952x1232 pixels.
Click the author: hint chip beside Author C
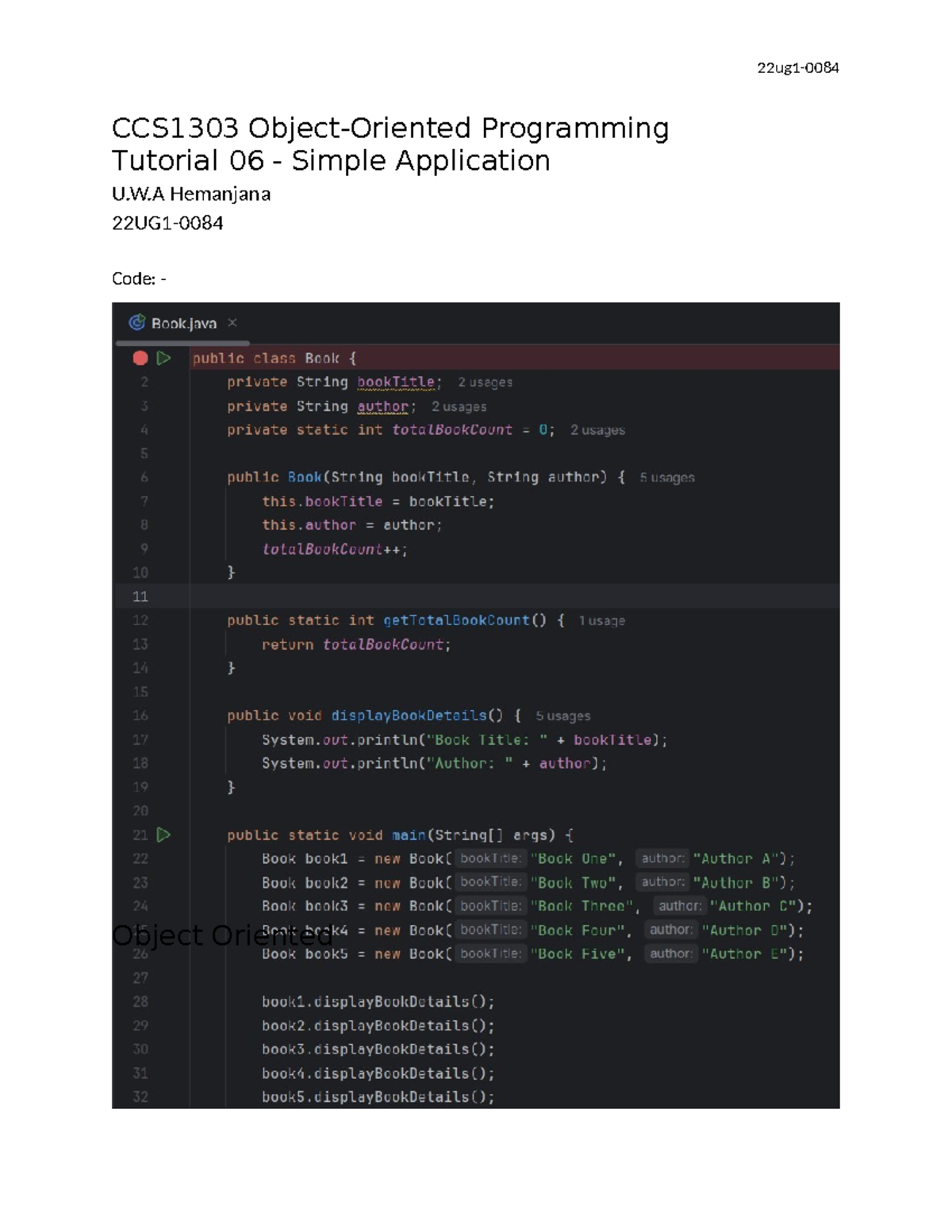pos(680,906)
